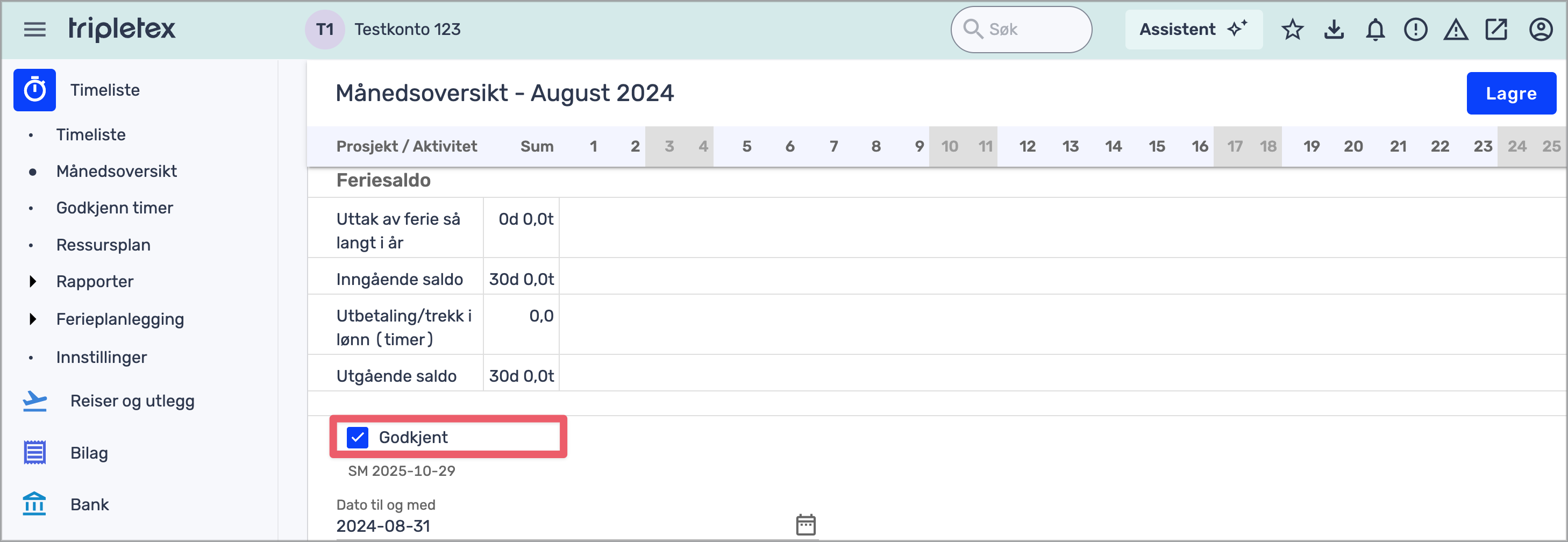1568x542 pixels.
Task: Click the favorites star icon
Action: point(1292,29)
